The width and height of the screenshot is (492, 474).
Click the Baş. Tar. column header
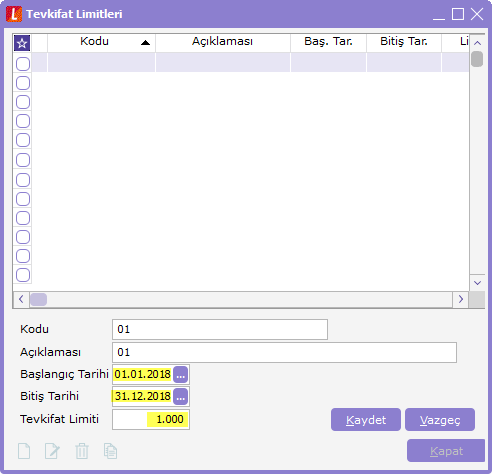328,42
